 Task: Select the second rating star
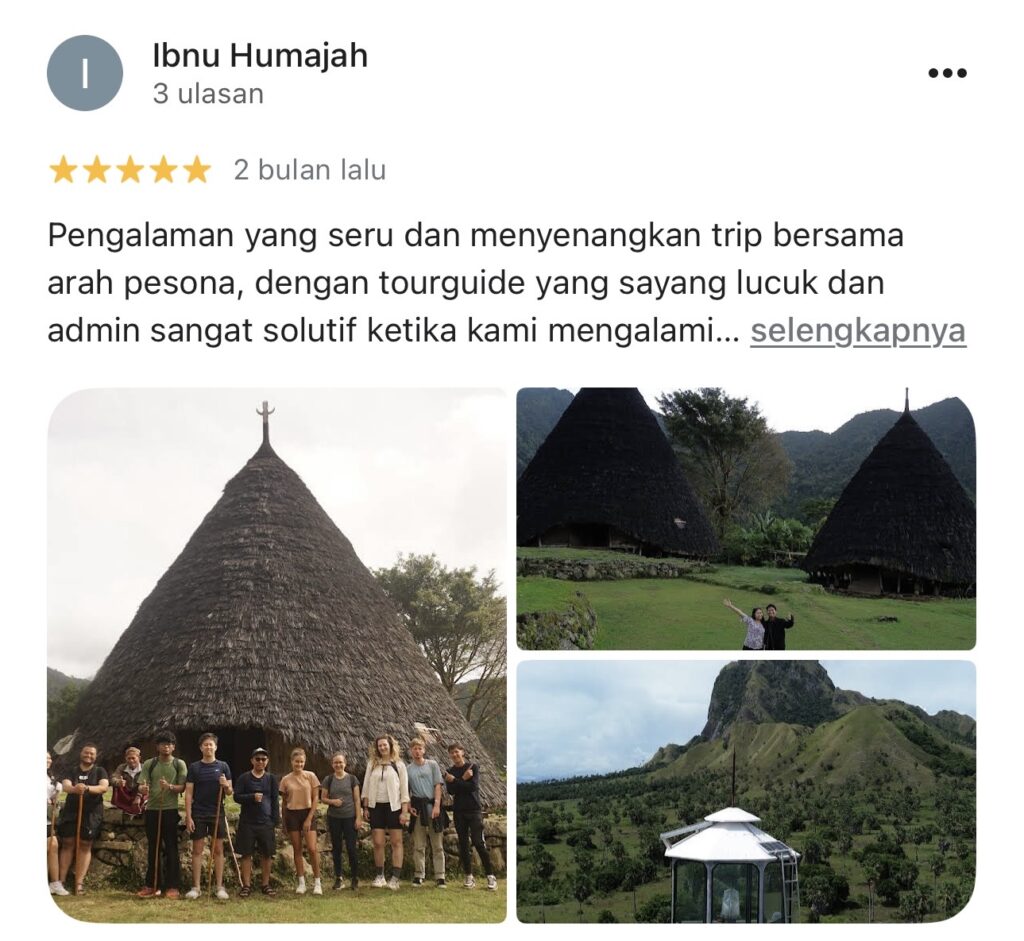(97, 170)
